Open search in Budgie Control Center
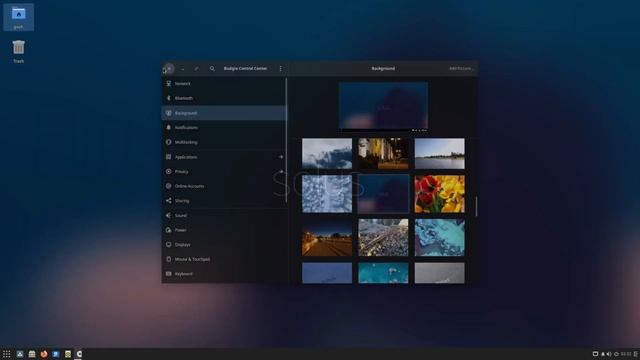Screen dimensions: 640x360 pos(212,69)
